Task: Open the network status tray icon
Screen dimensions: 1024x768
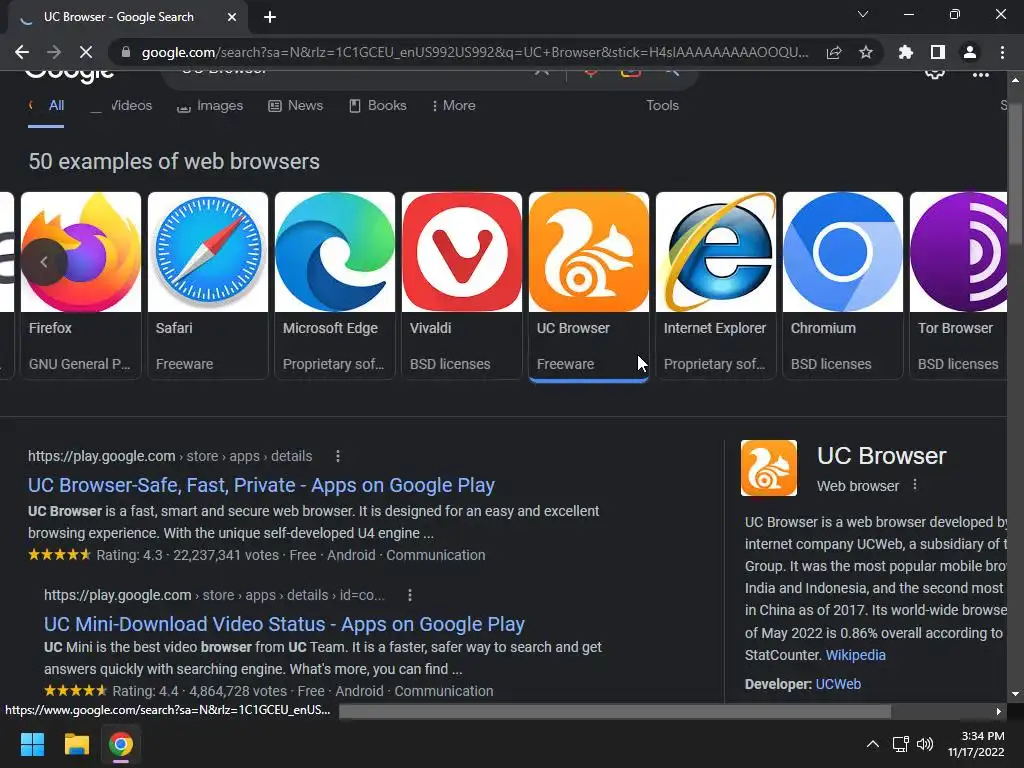Action: pyautogui.click(x=901, y=744)
